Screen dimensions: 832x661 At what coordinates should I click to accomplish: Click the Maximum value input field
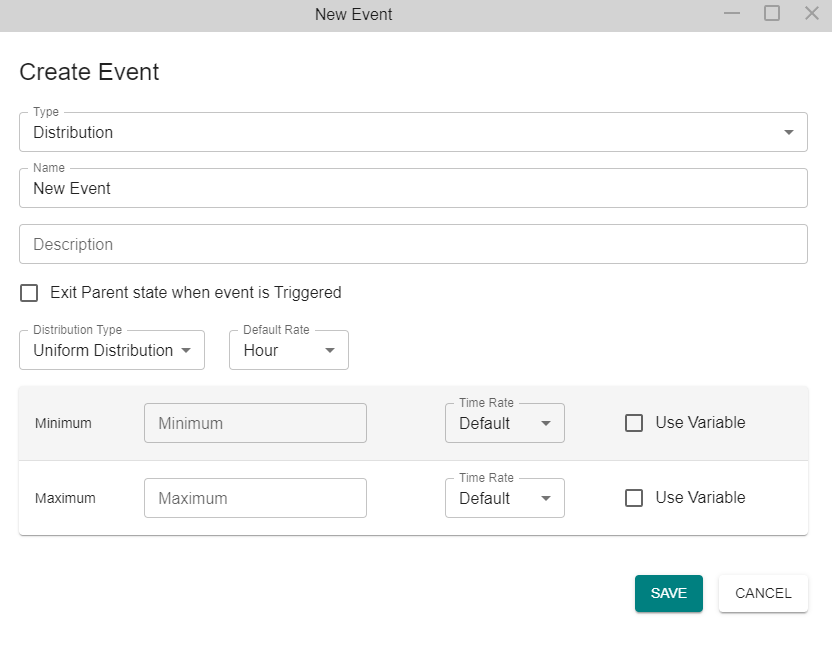(x=255, y=498)
